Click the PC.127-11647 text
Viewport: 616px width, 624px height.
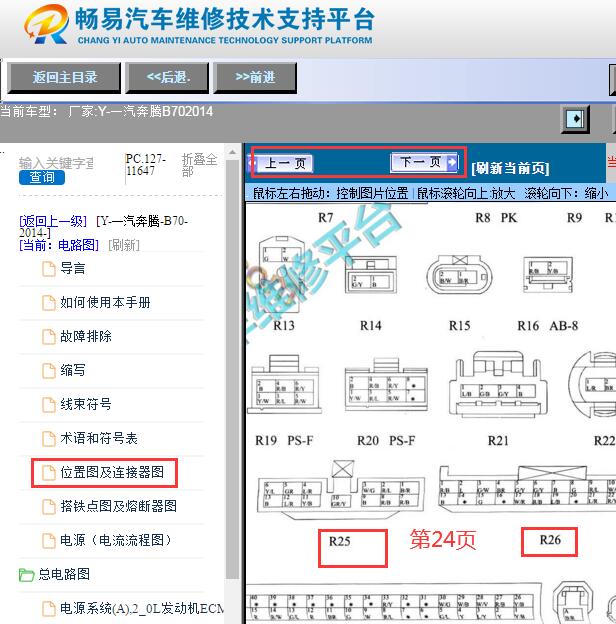tap(145, 165)
